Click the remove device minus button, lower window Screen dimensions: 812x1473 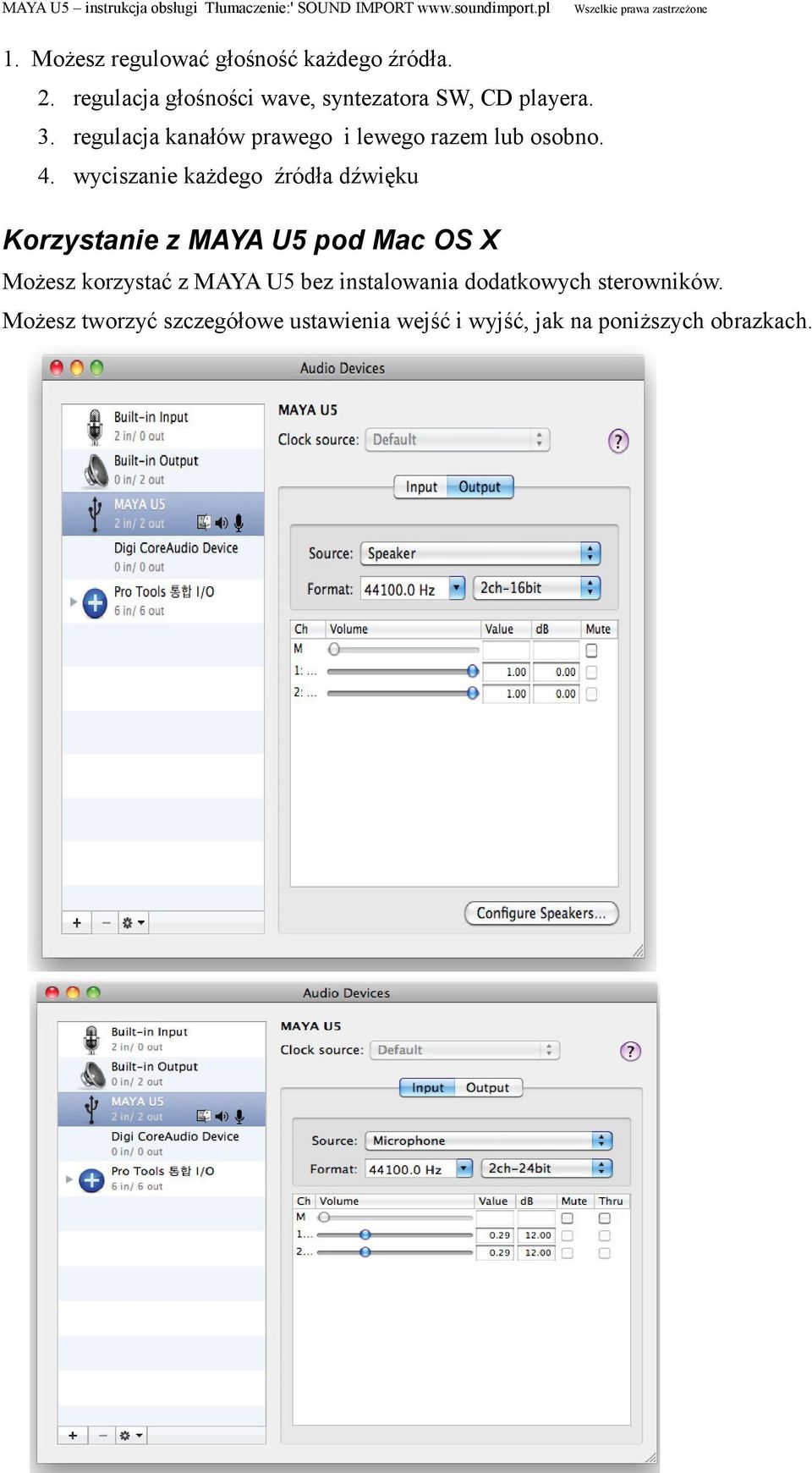[x=102, y=1435]
